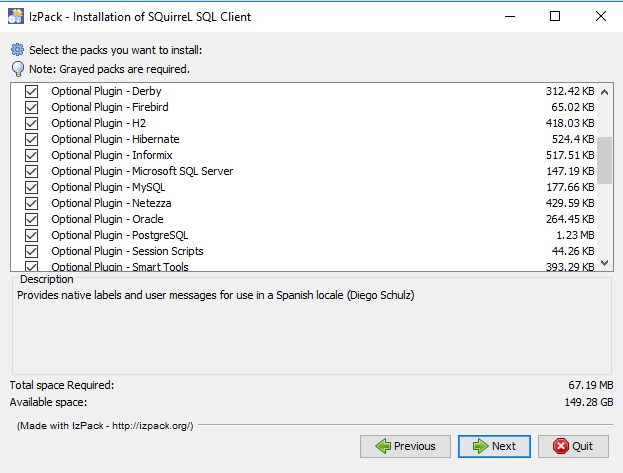The width and height of the screenshot is (623, 473).
Task: Go back with the Previous button
Action: [x=405, y=446]
